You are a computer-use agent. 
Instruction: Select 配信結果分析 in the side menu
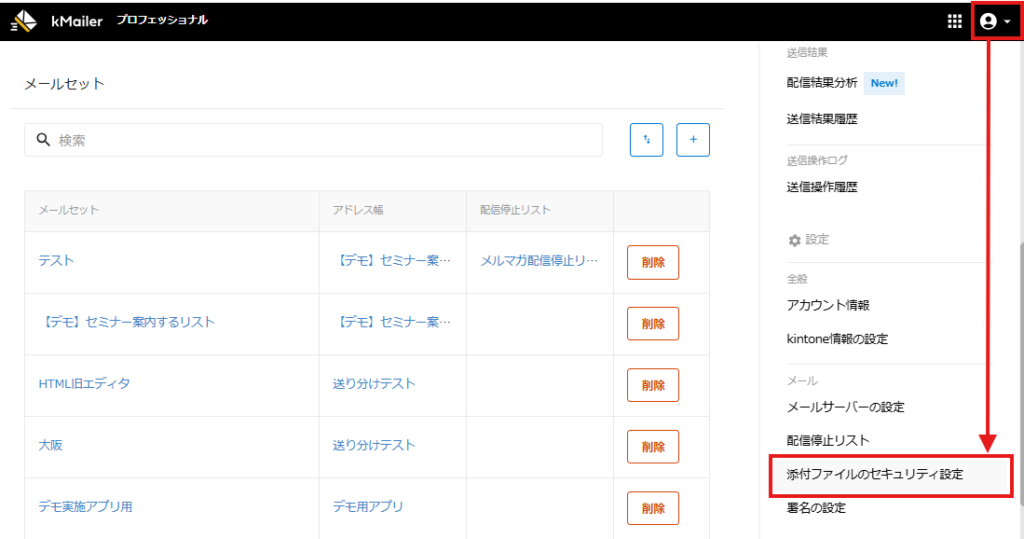click(822, 83)
